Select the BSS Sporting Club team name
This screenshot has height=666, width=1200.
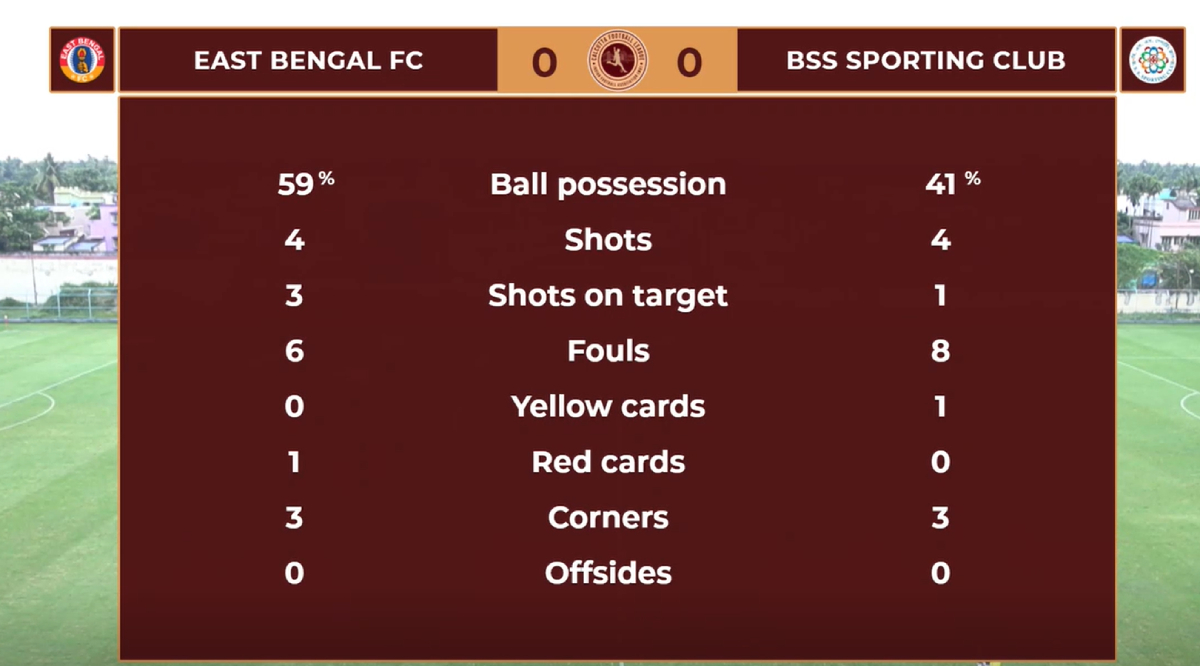925,61
